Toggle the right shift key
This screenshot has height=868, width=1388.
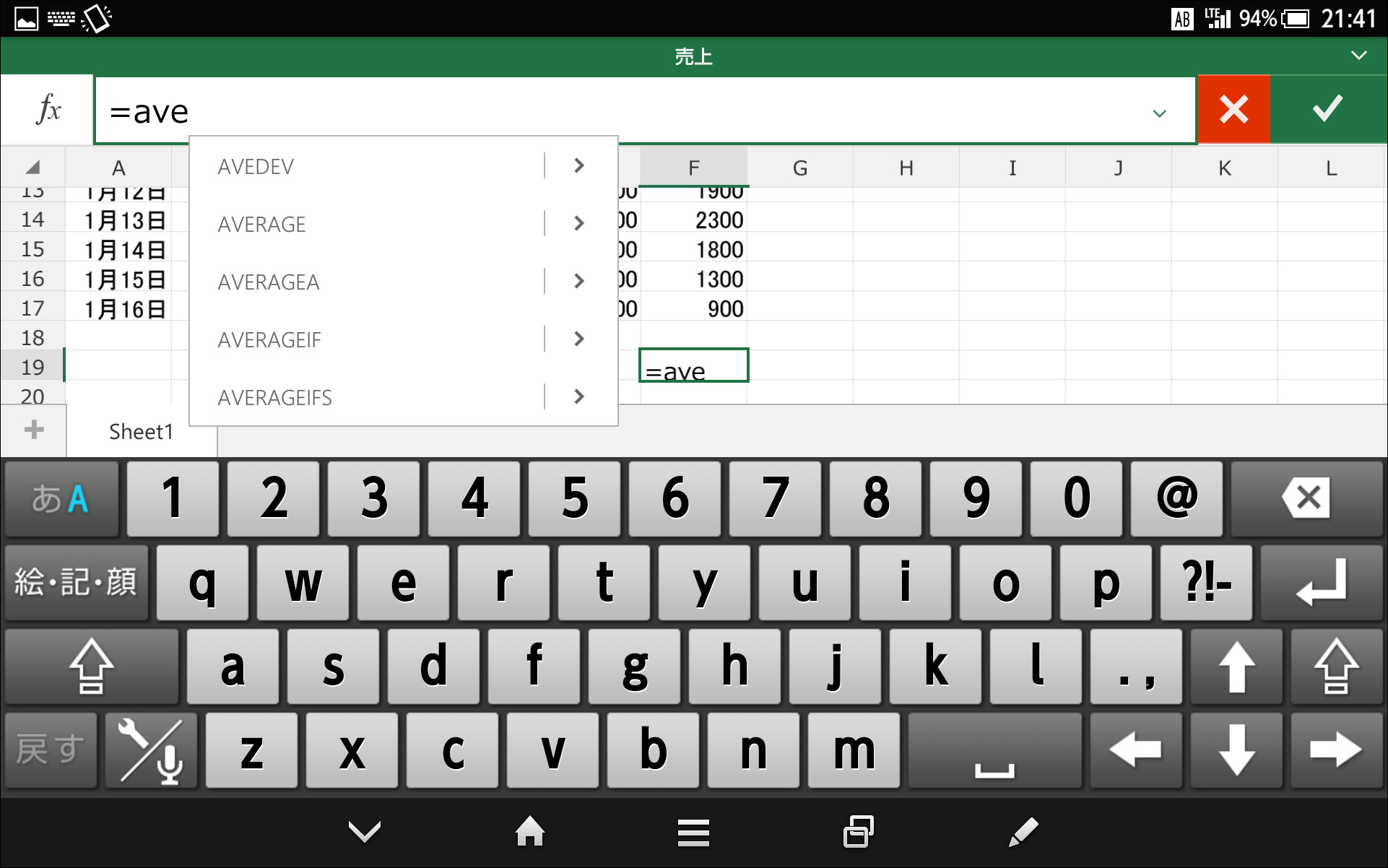pyautogui.click(x=1336, y=666)
